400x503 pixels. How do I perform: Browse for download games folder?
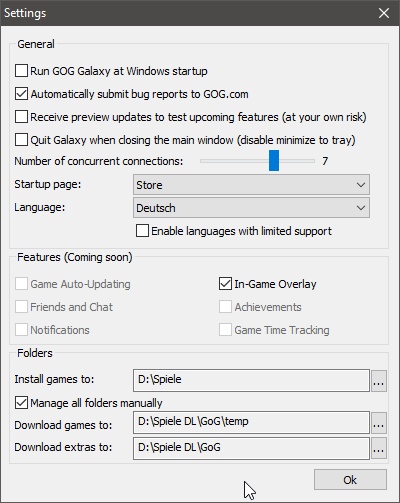379,423
